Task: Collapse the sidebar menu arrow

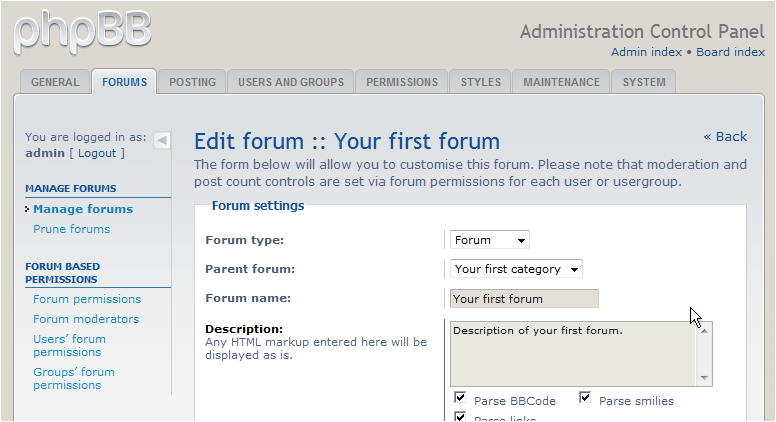Action: coord(162,140)
